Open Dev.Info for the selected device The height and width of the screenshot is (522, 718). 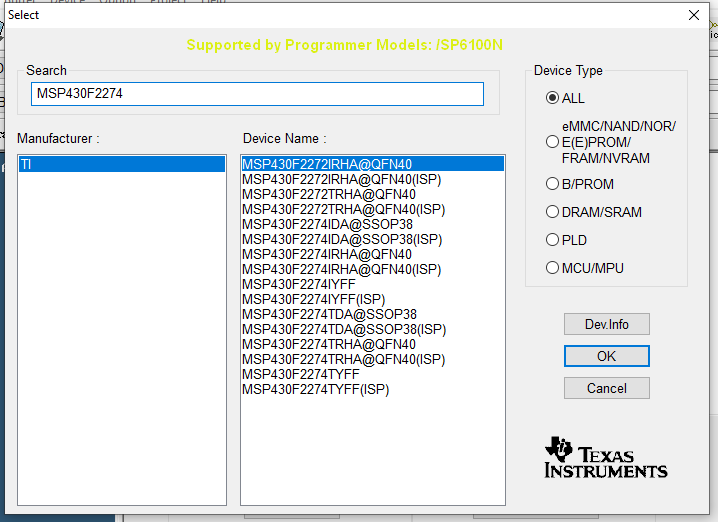pos(606,324)
